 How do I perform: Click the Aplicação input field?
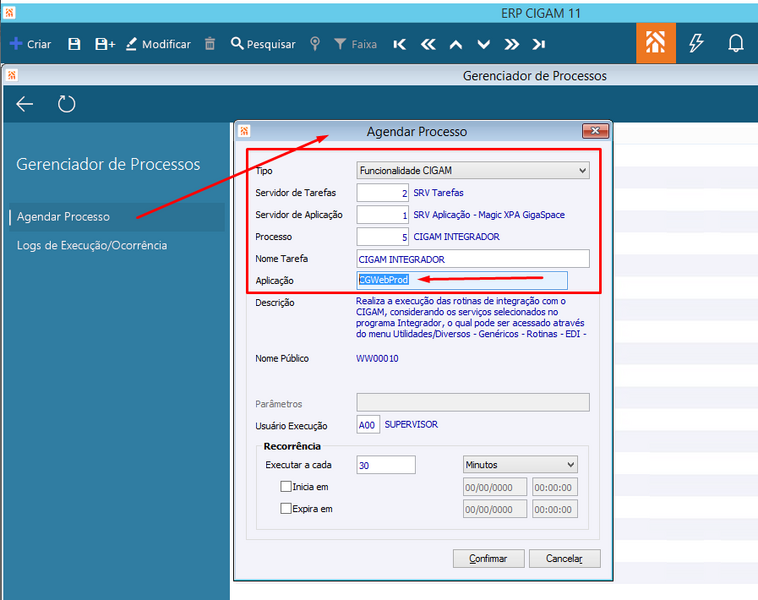click(x=462, y=280)
